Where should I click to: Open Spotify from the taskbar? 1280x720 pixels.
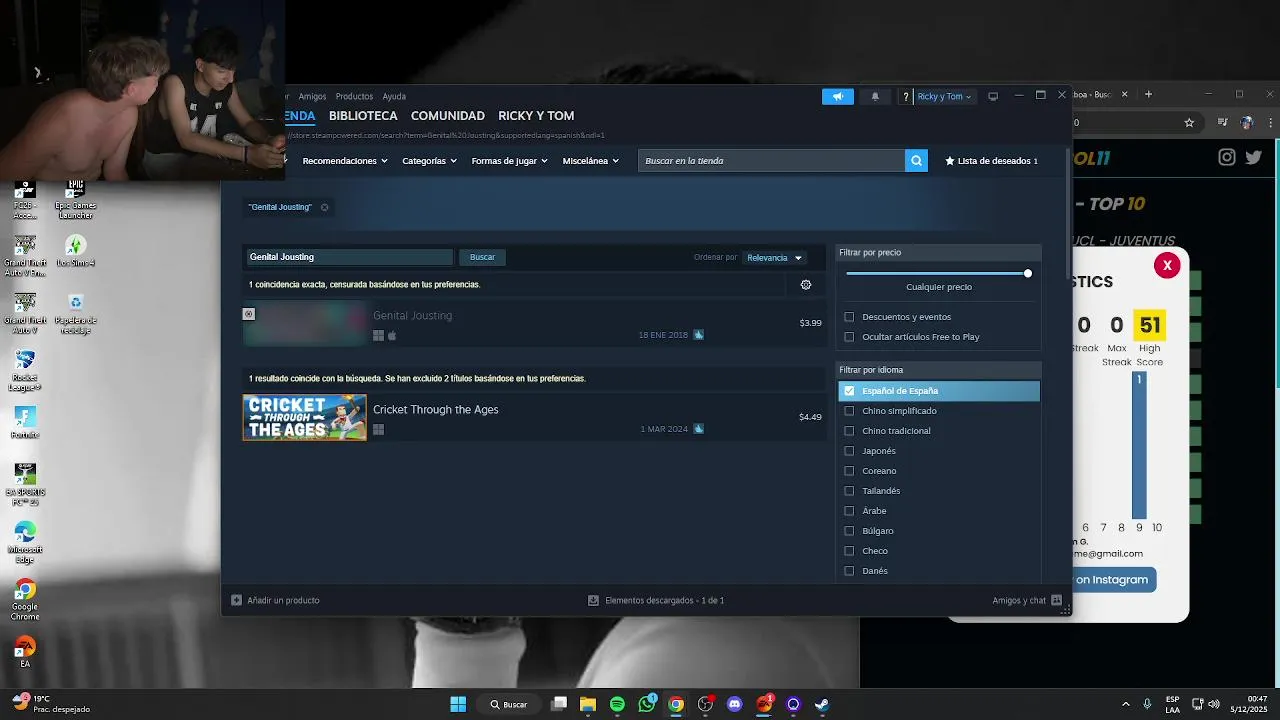point(617,704)
